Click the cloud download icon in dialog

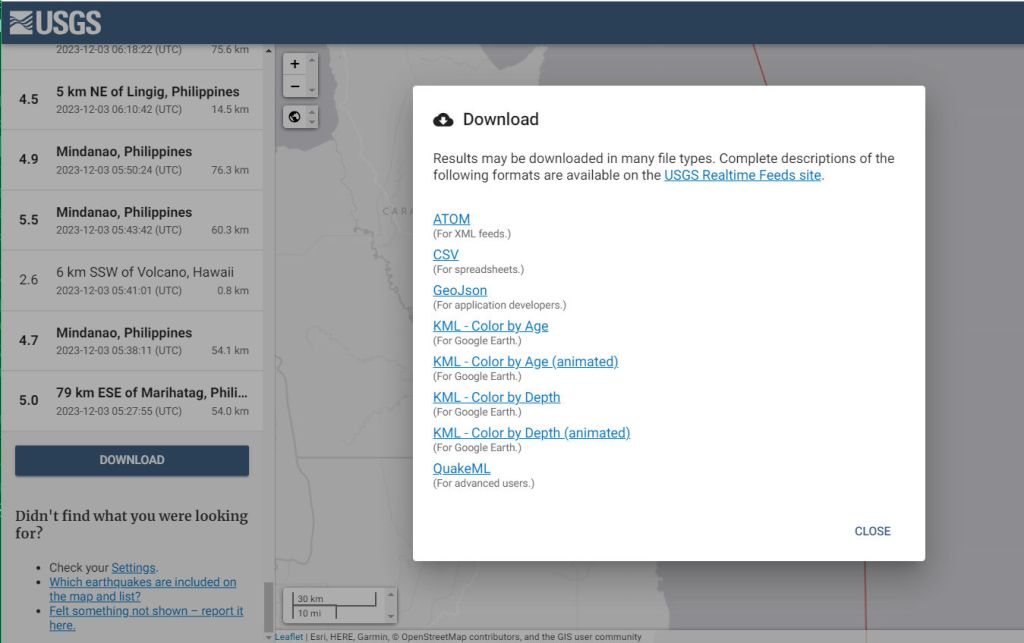(443, 120)
